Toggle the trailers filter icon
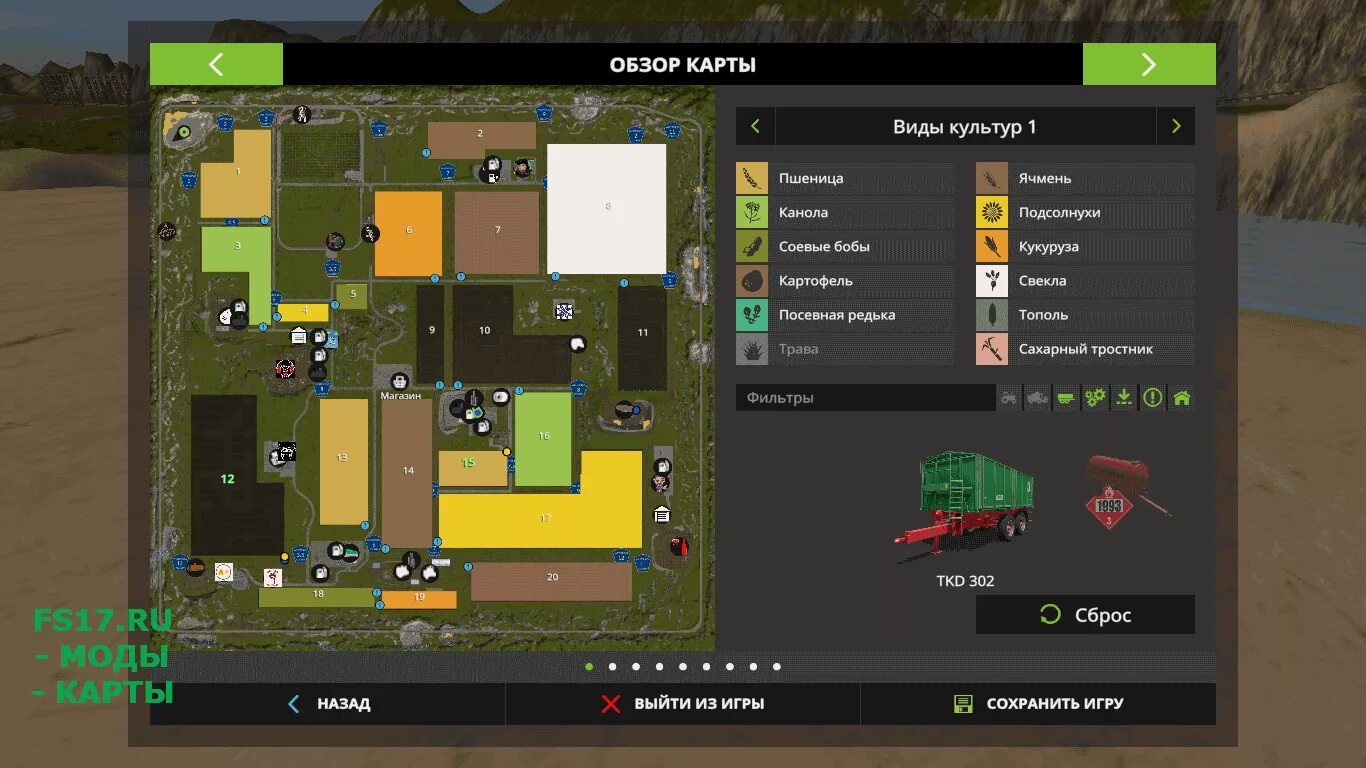The width and height of the screenshot is (1366, 768). (1067, 398)
